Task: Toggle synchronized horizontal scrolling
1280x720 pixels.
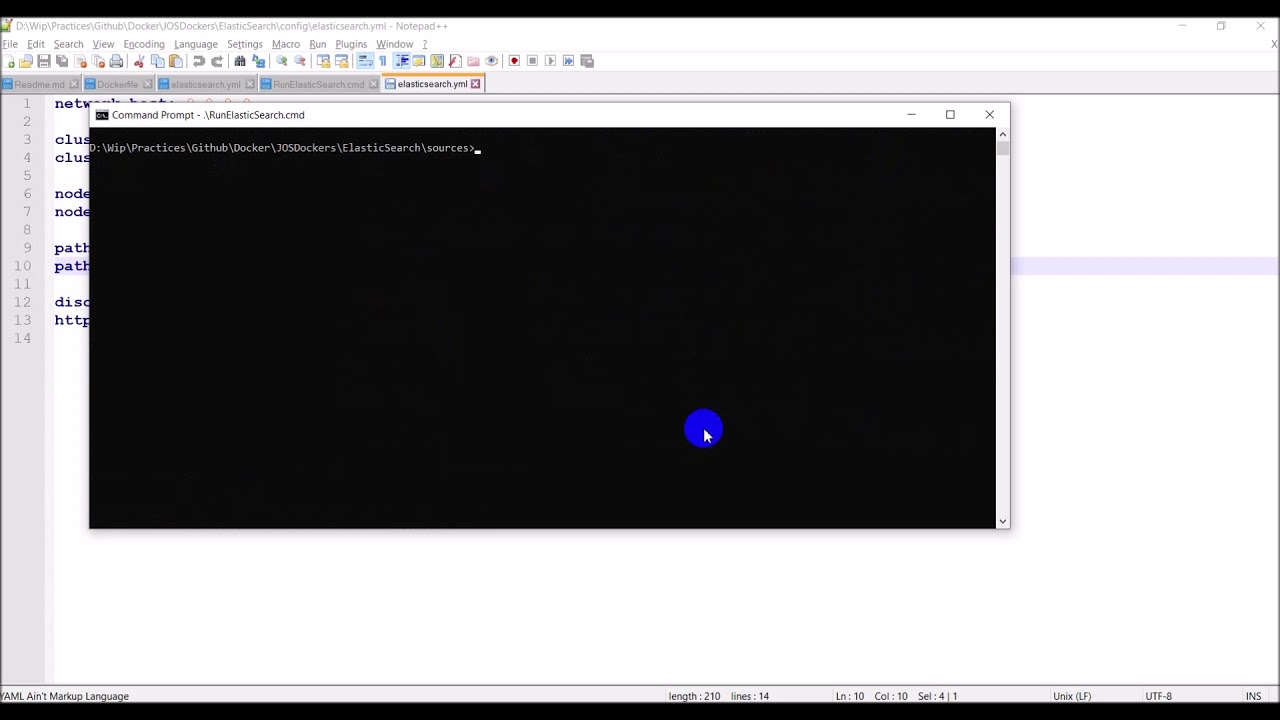Action: coord(342,61)
